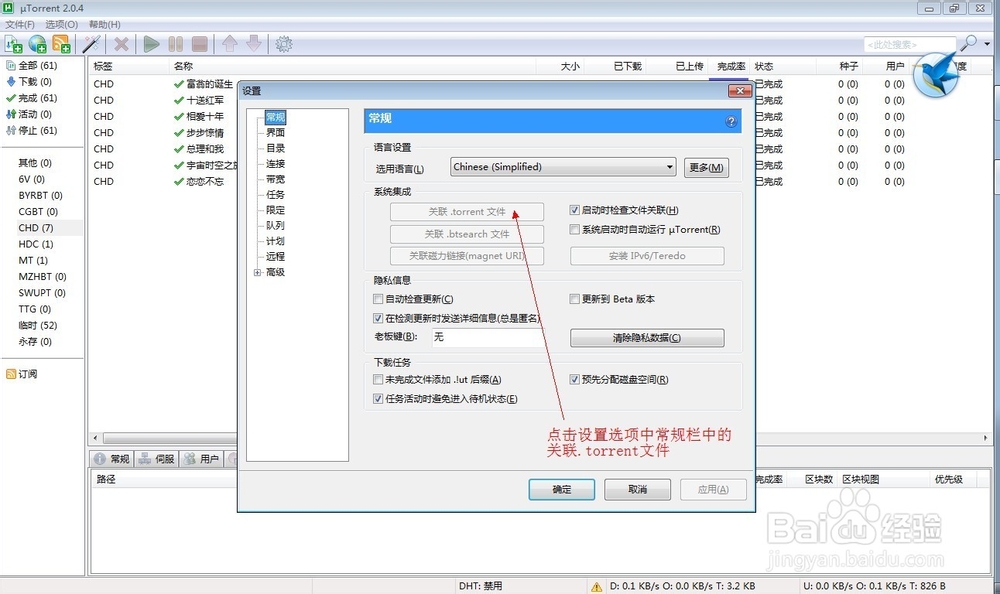Click the yellow warning icon in the status bar

(596, 586)
